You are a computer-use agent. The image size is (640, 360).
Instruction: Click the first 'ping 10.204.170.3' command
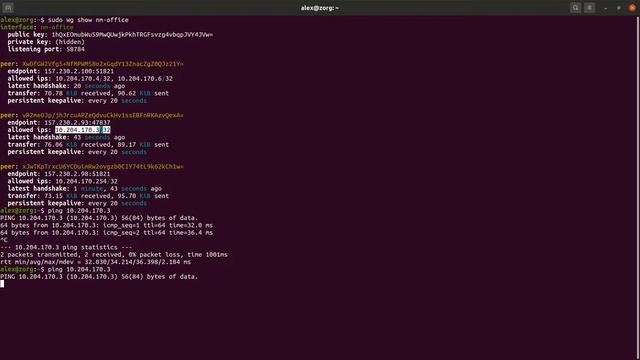tap(79, 211)
